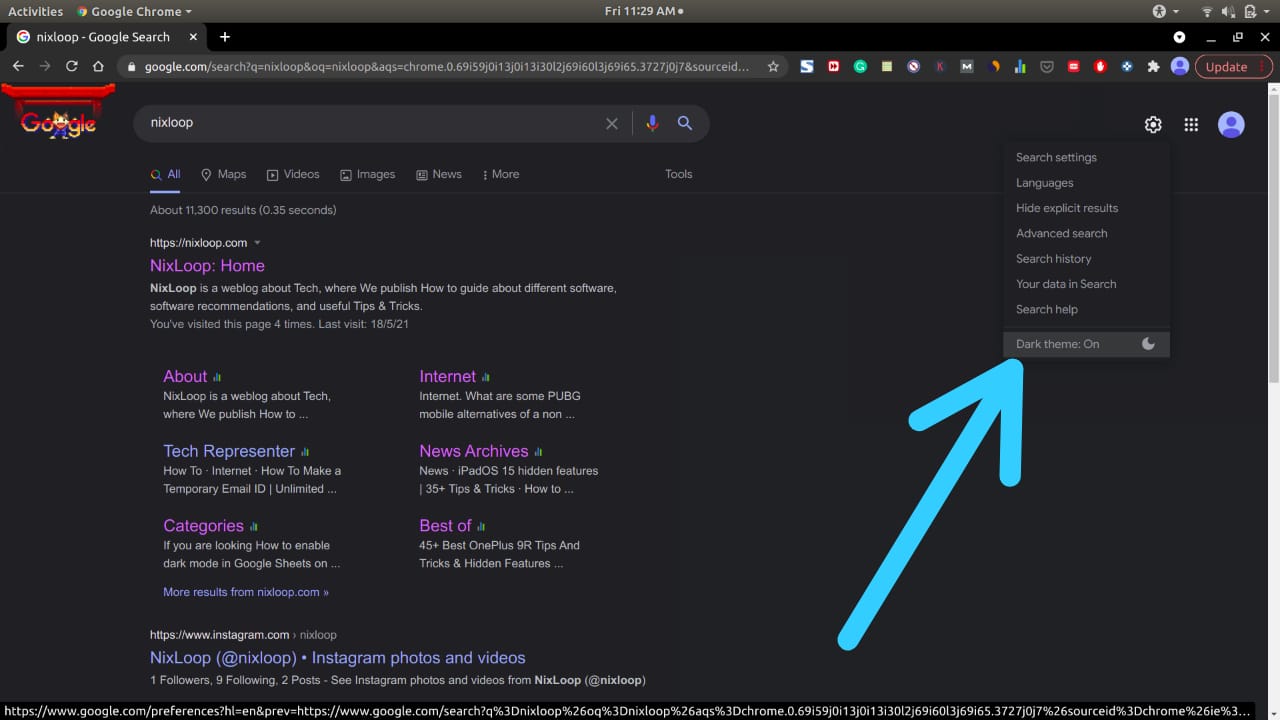Viewport: 1280px width, 720px height.
Task: Click More results from nixloop.com
Action: (246, 592)
